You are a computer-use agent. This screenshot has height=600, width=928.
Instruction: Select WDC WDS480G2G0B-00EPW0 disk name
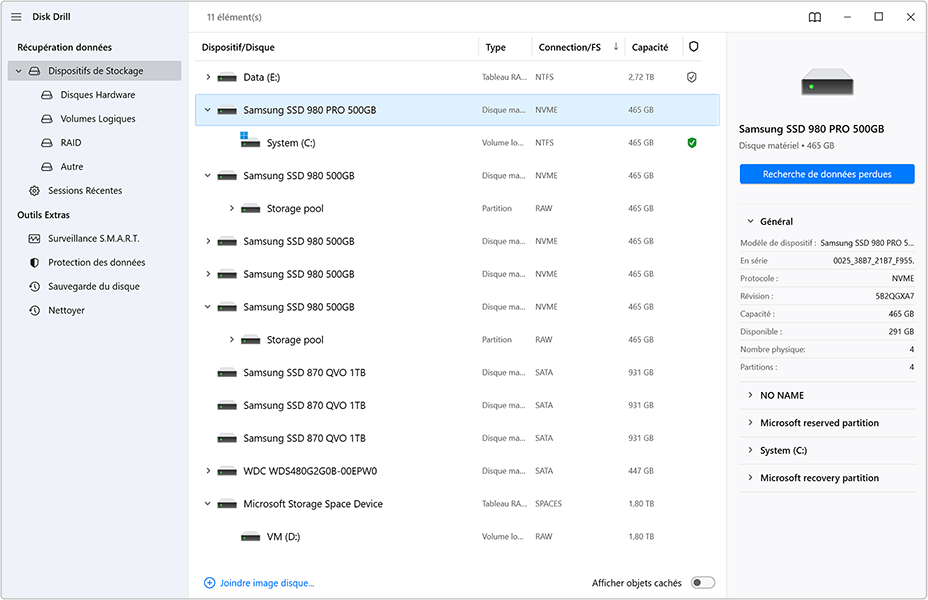(310, 471)
